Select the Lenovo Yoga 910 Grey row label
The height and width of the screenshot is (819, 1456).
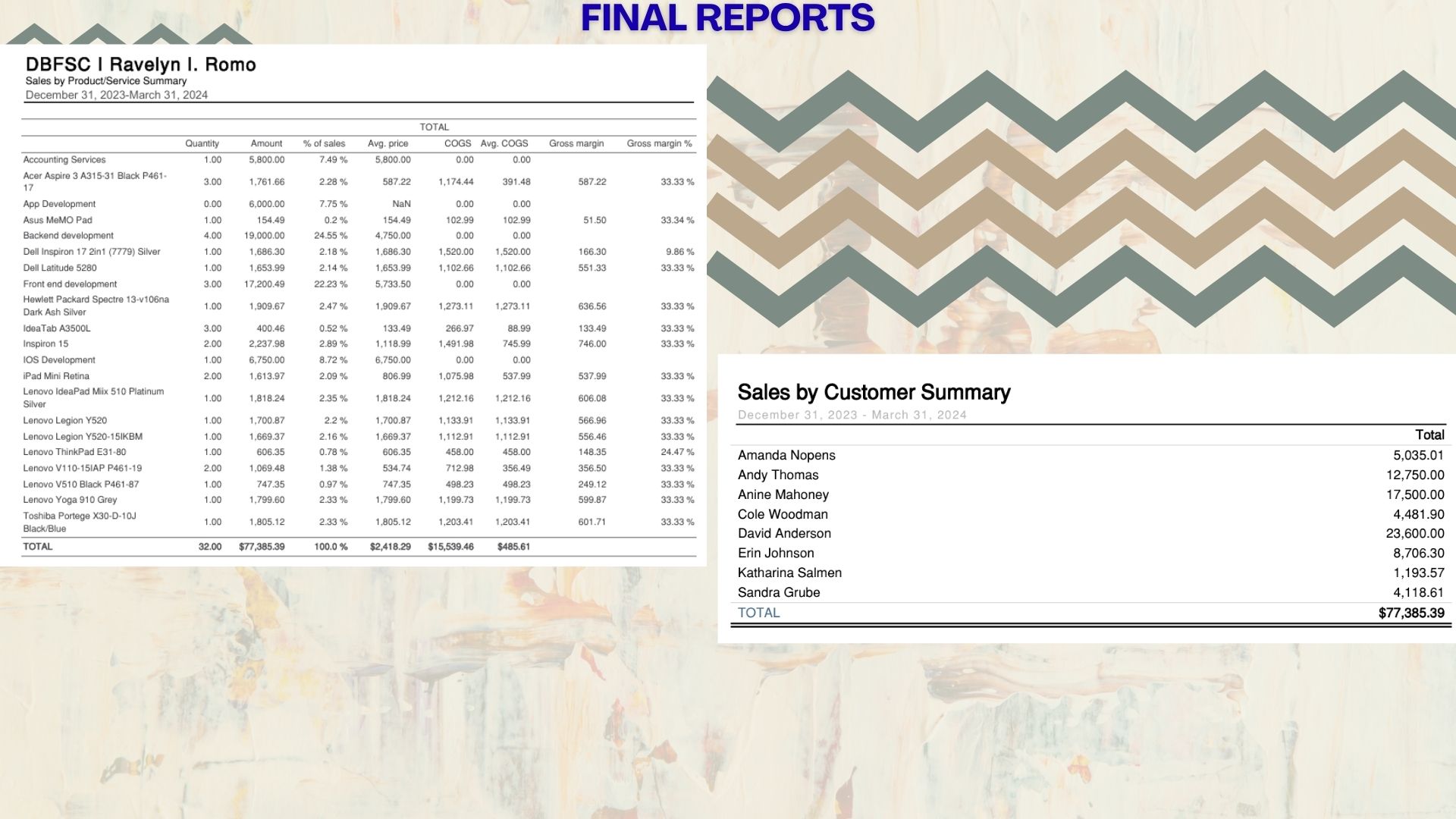(x=70, y=500)
